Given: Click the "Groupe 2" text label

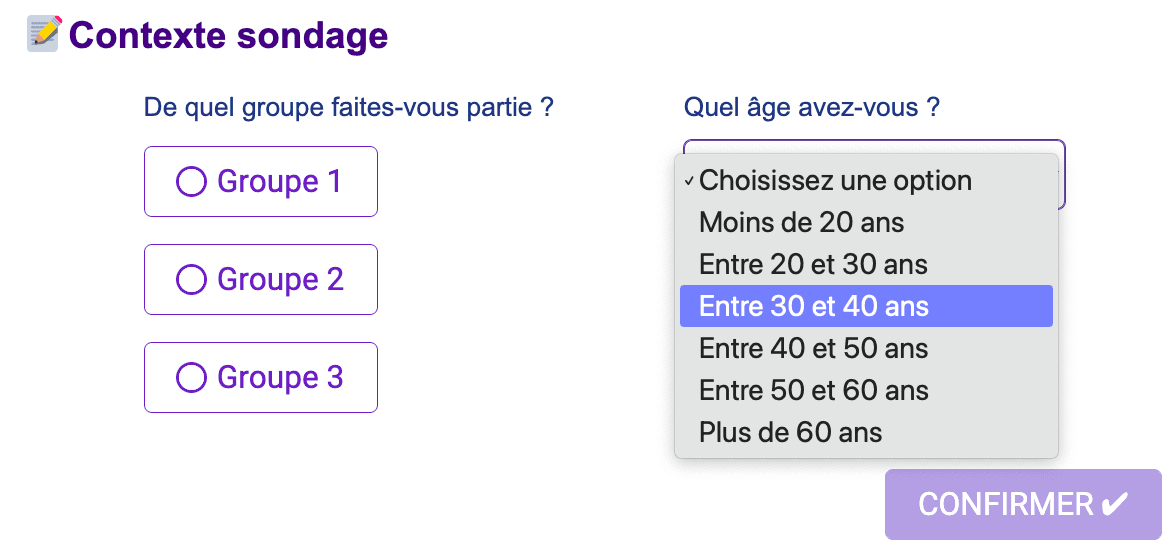Looking at the screenshot, I should 280,280.
